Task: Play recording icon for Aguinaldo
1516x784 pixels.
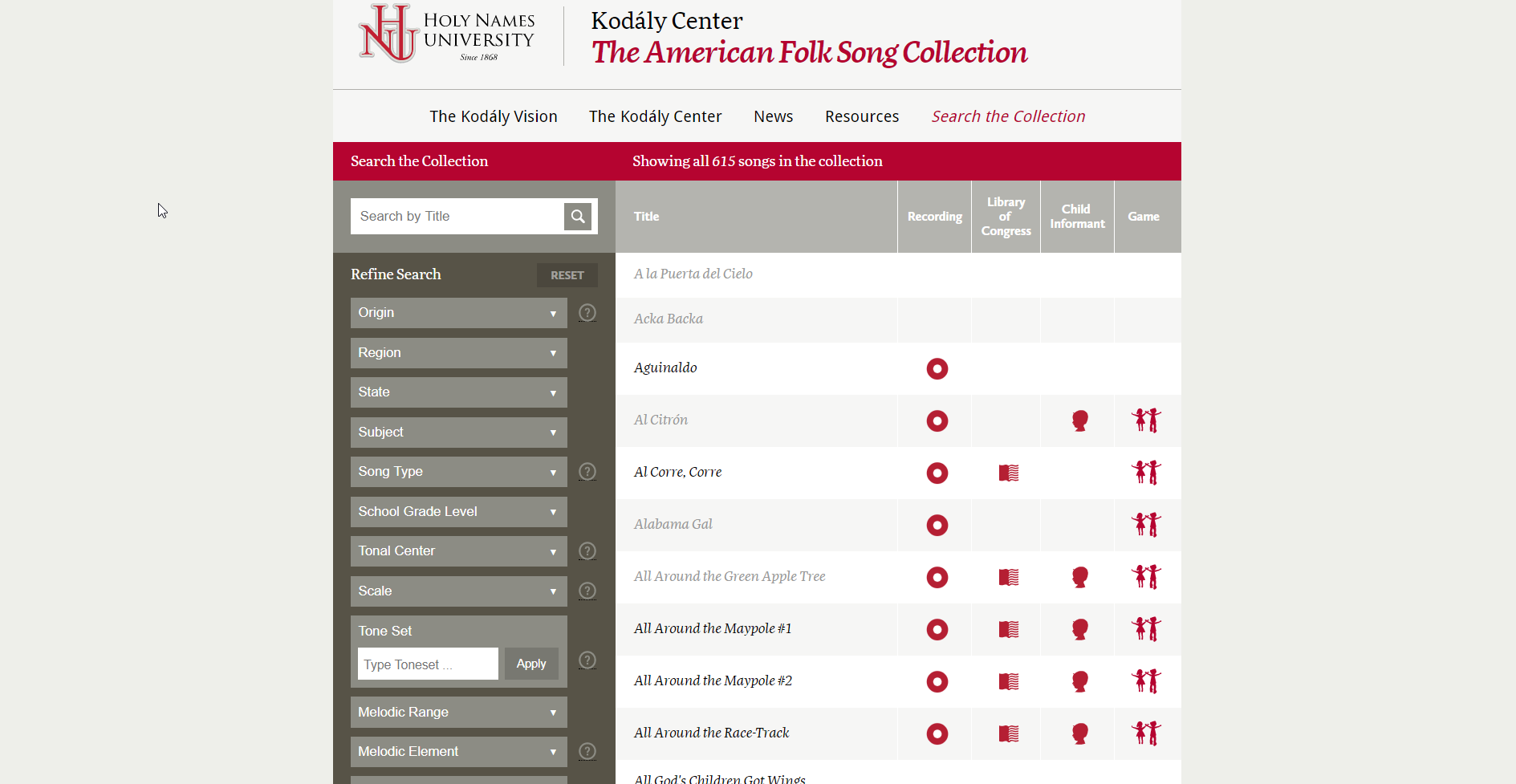Action: coord(937,368)
